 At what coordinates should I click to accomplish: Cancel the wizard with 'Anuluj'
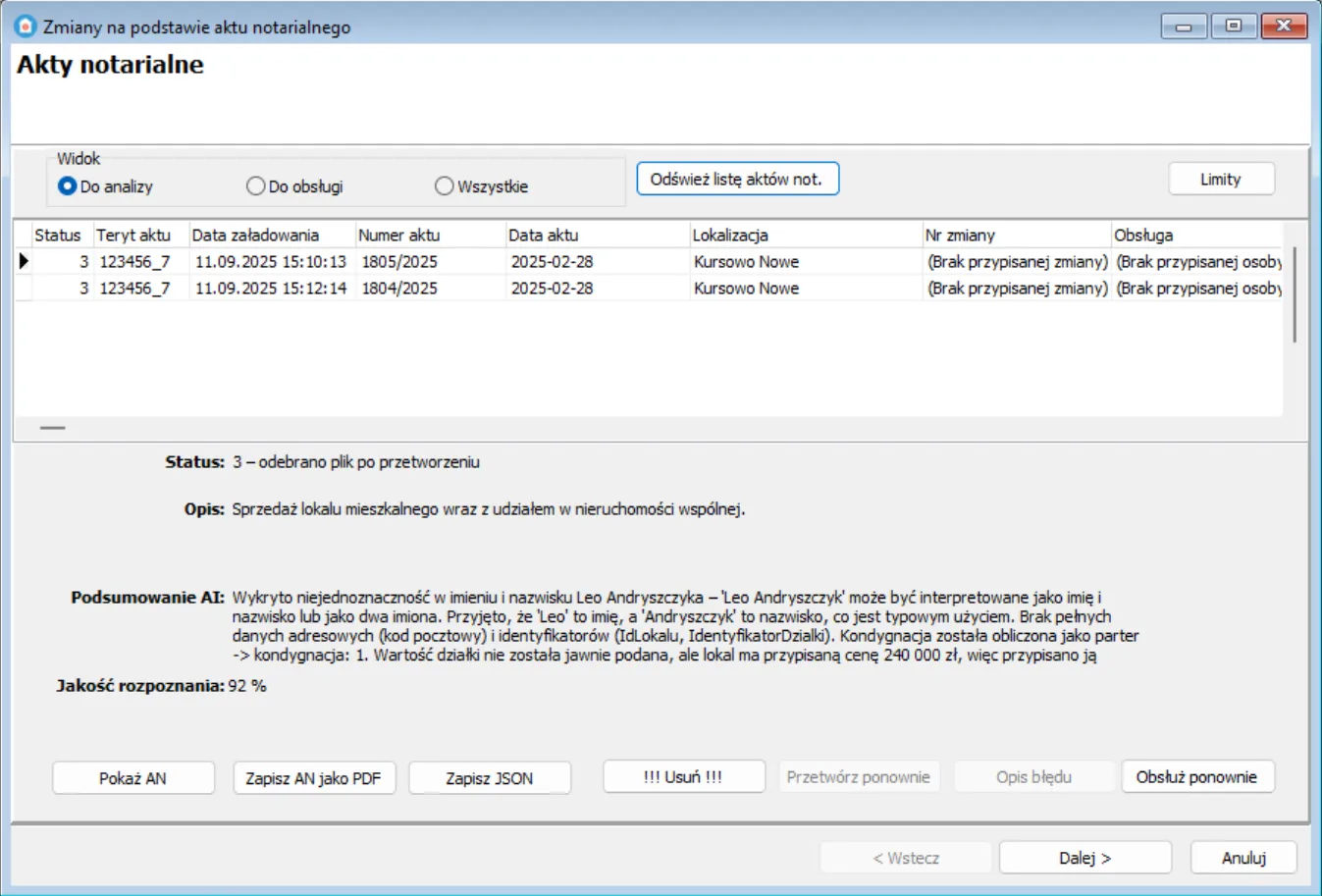tap(1243, 858)
